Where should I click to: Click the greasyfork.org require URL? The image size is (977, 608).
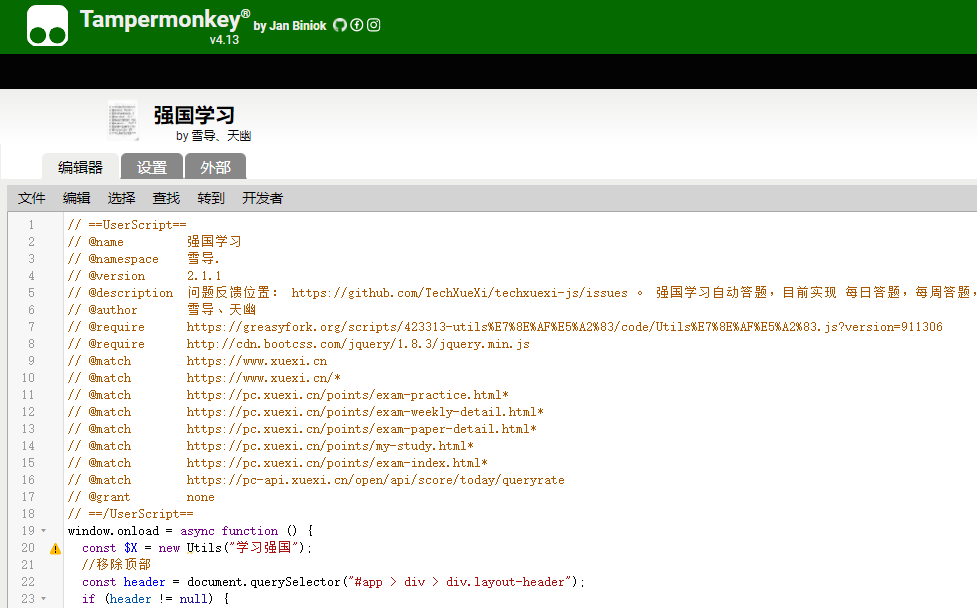click(x=565, y=327)
